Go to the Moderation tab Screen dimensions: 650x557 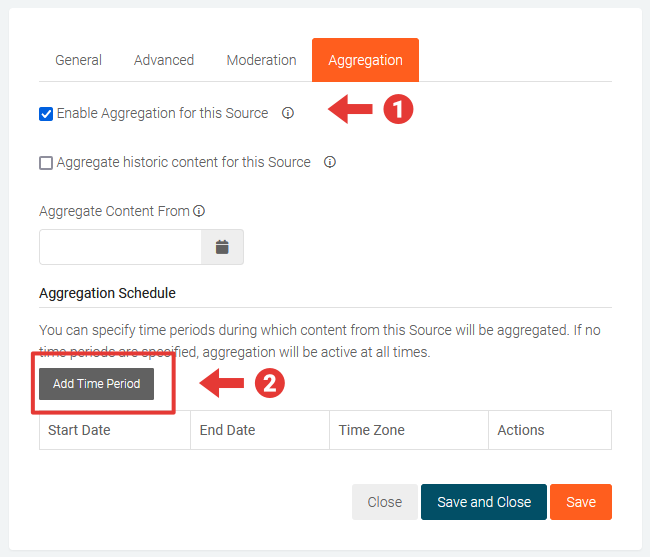(261, 60)
